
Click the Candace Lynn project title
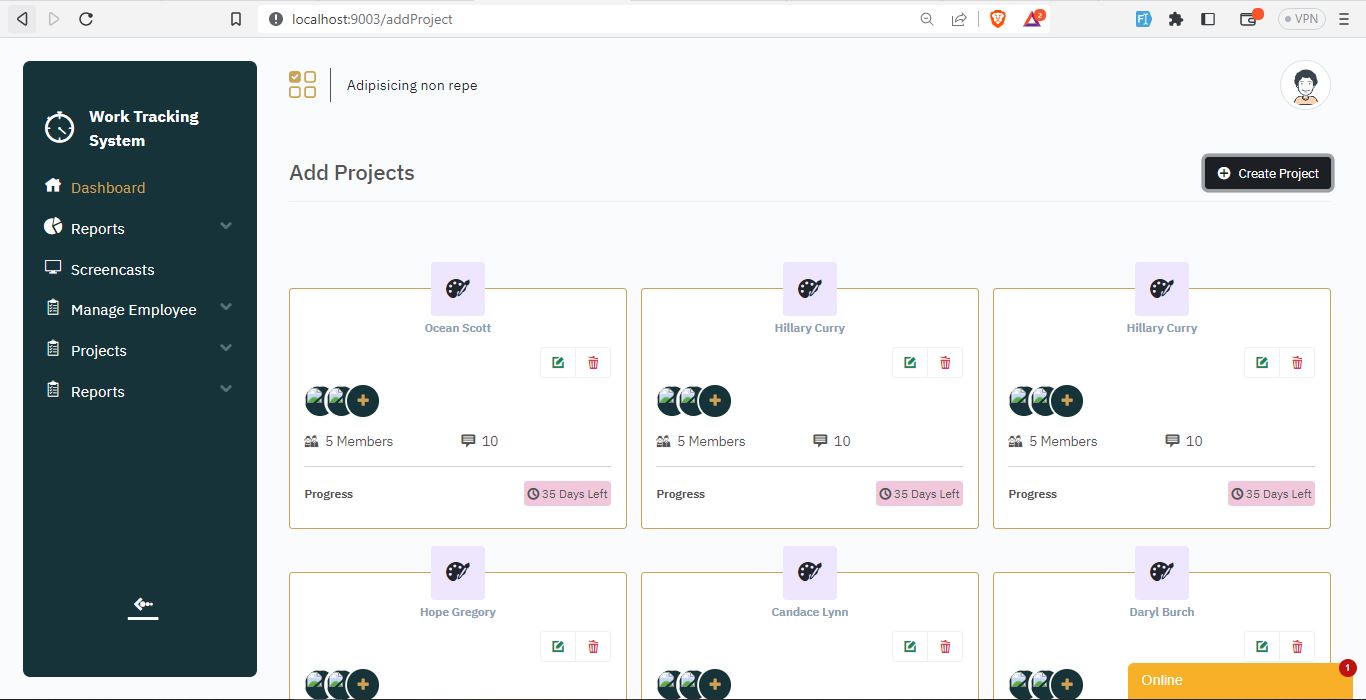[x=810, y=612]
